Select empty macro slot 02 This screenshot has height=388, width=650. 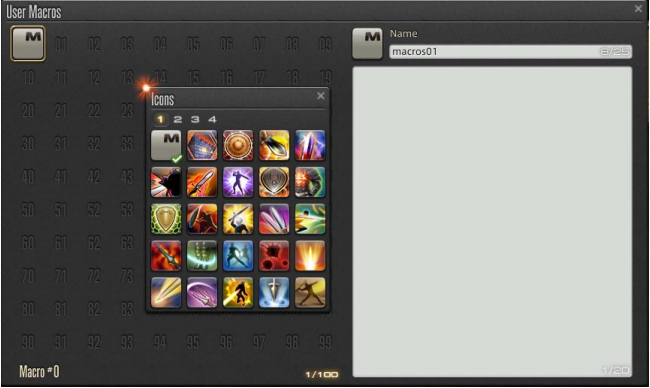click(94, 44)
